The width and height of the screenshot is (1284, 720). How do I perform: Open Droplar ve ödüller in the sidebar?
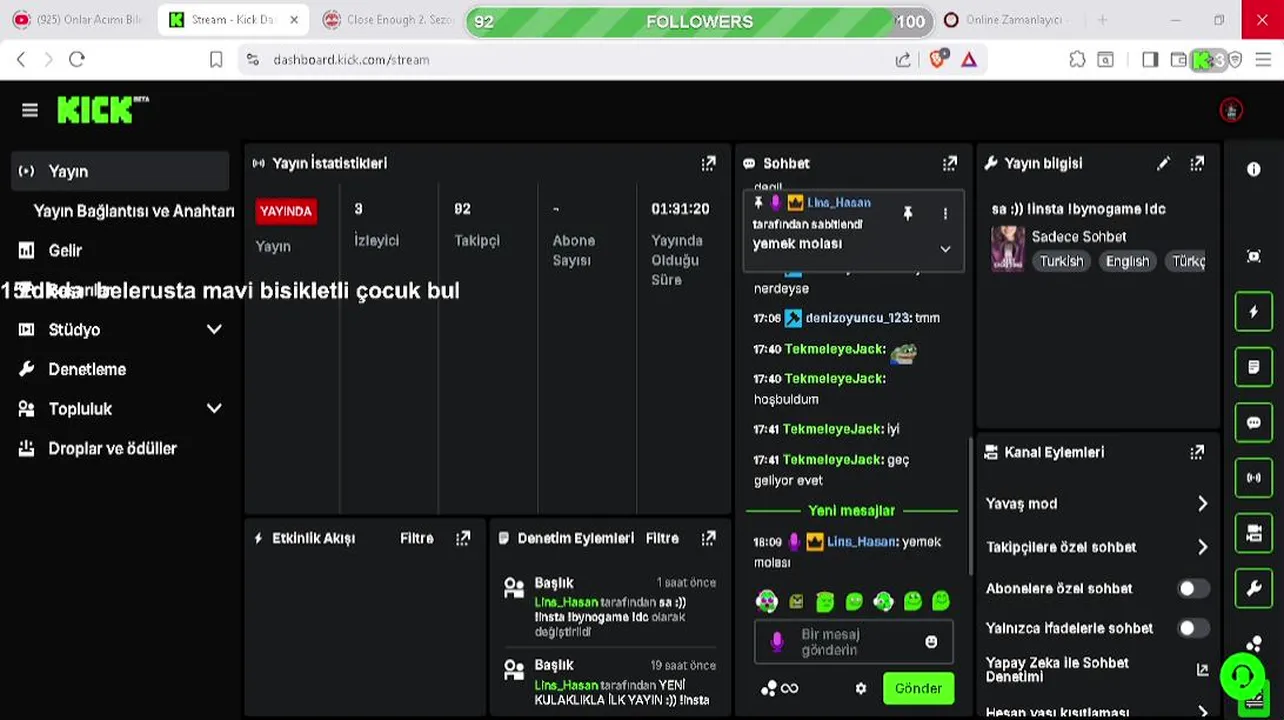coord(112,448)
